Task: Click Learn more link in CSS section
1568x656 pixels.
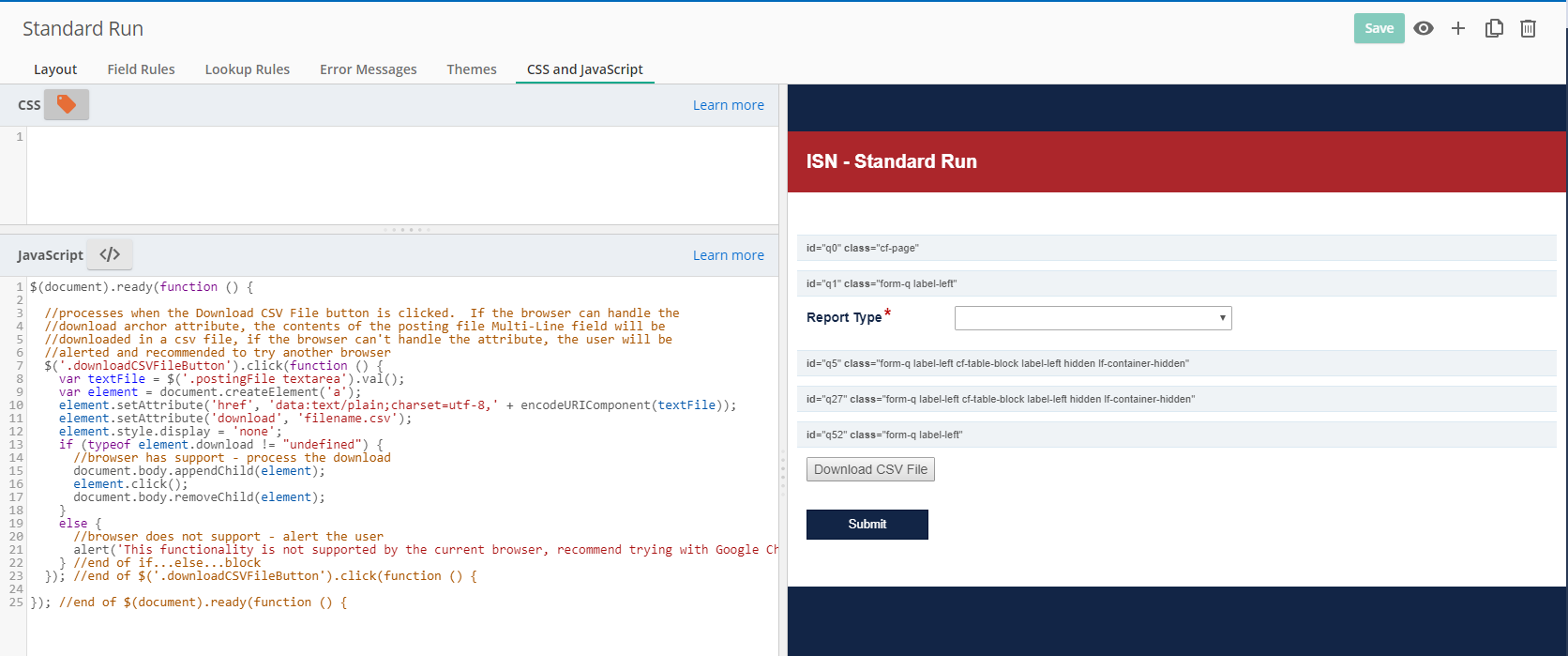Action: pos(728,105)
